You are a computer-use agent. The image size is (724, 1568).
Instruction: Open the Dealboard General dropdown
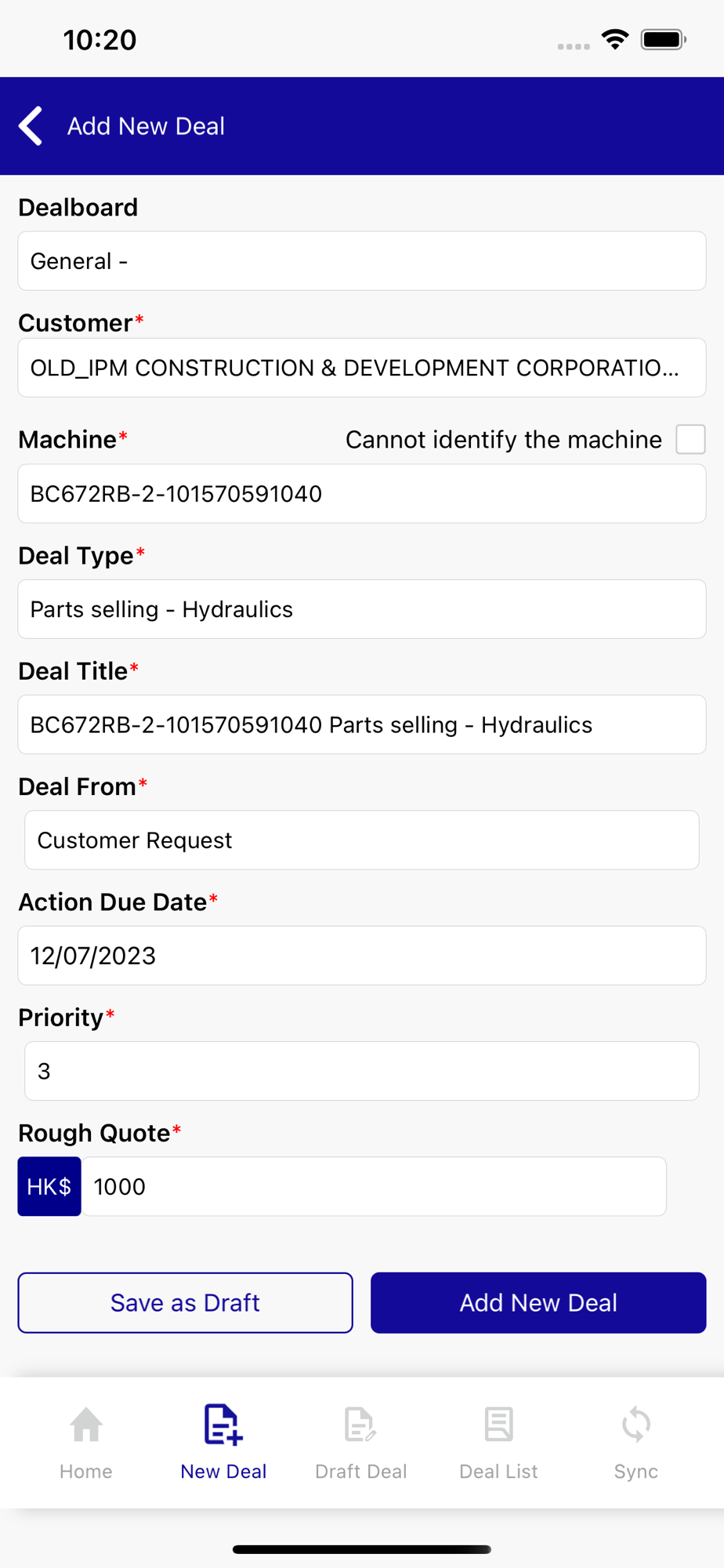[362, 261]
